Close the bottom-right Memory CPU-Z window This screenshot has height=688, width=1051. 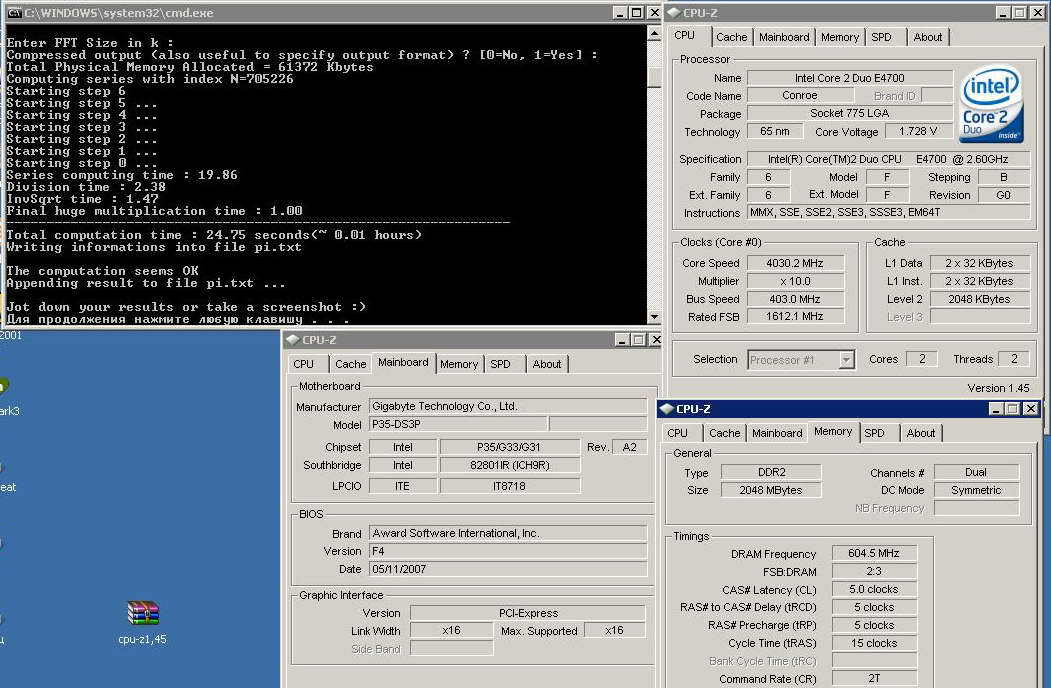[1031, 408]
